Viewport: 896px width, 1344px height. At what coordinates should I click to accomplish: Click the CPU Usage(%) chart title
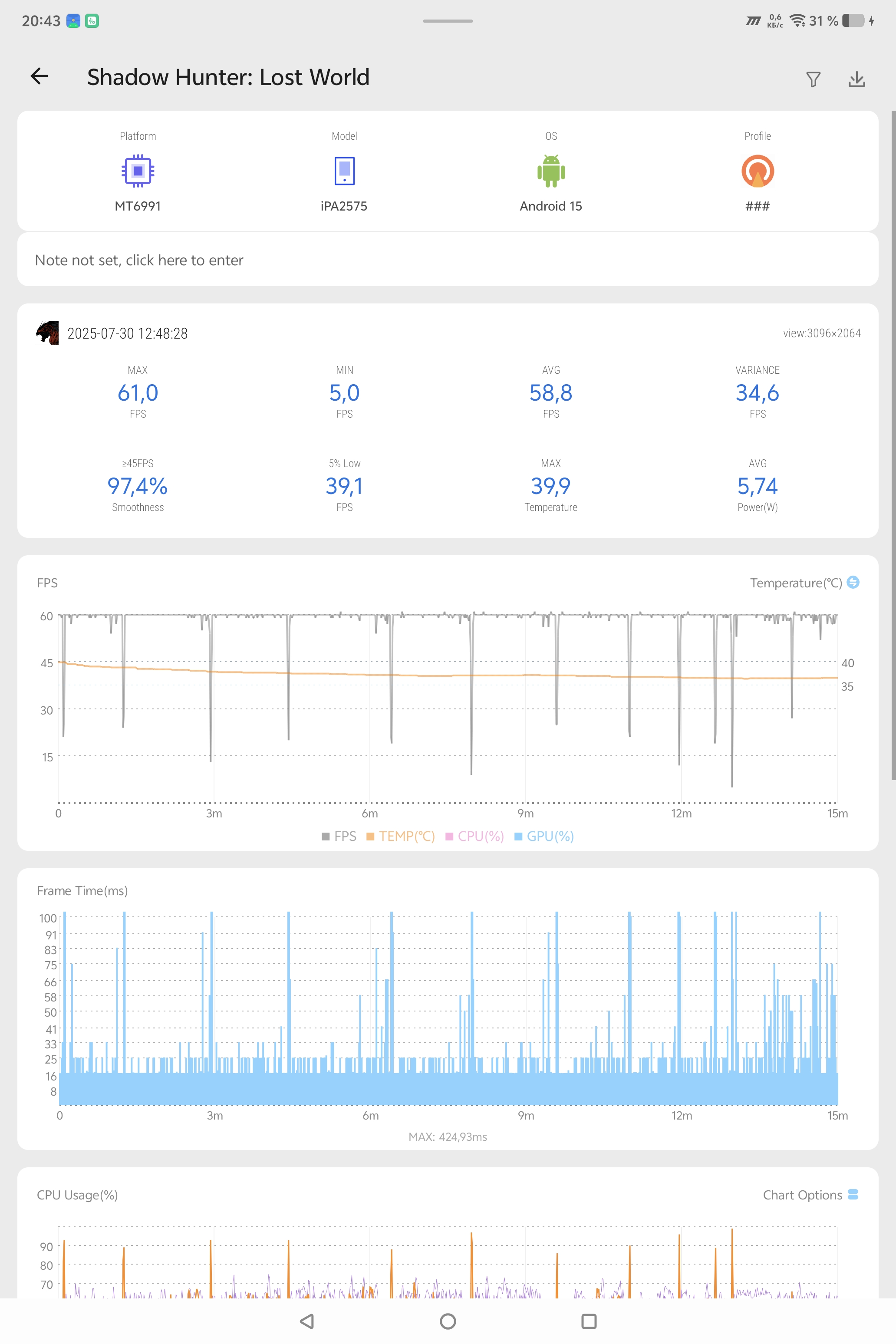(77, 1195)
